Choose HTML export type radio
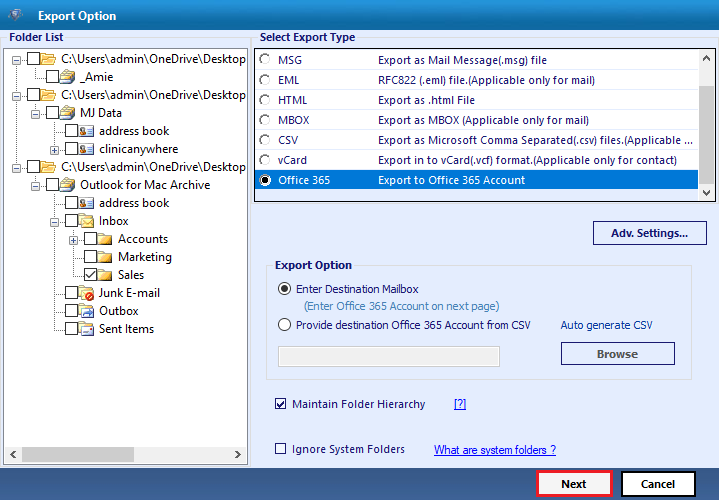This screenshot has width=719, height=500. tap(265, 100)
